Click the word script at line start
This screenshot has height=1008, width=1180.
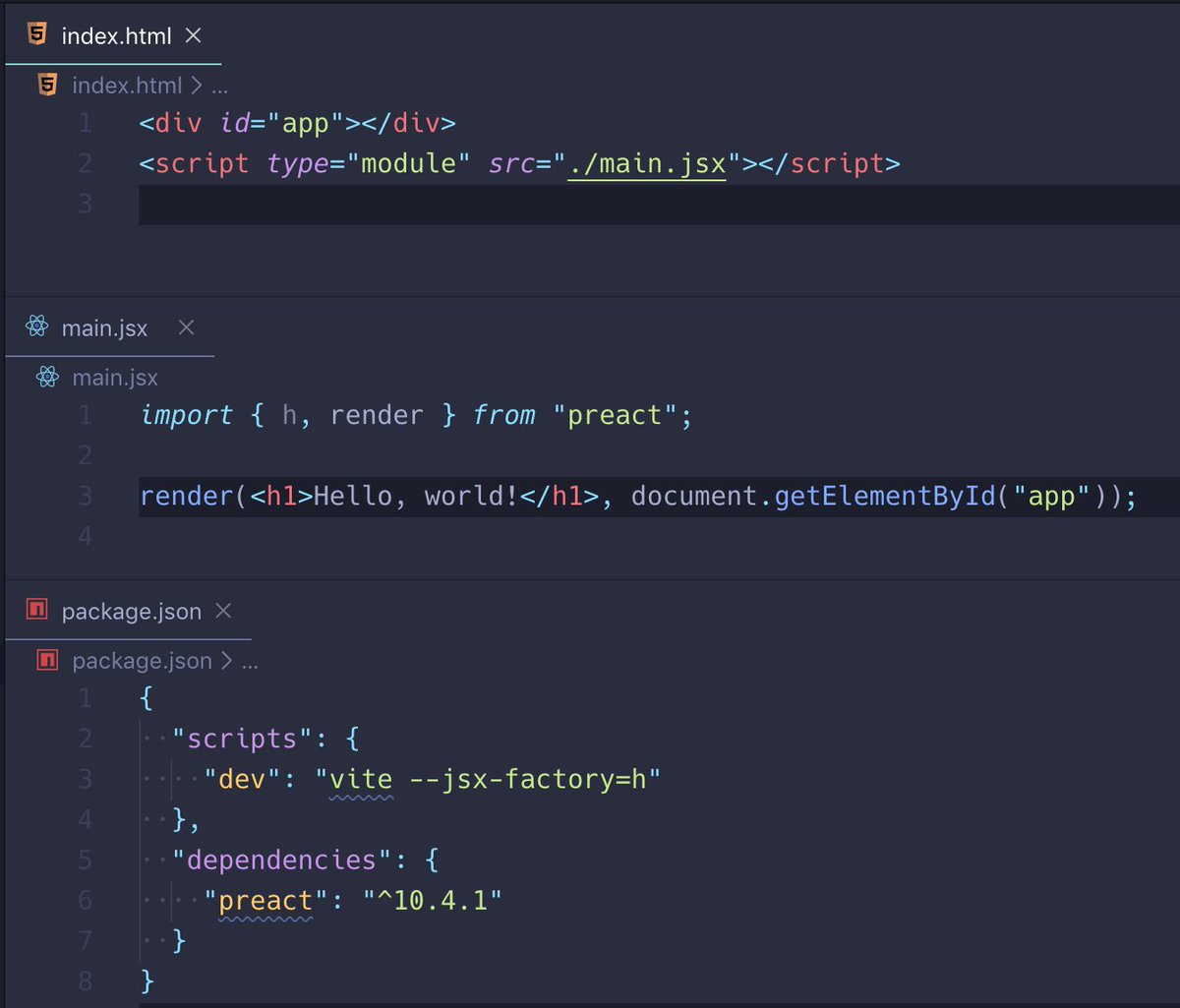[x=202, y=163]
